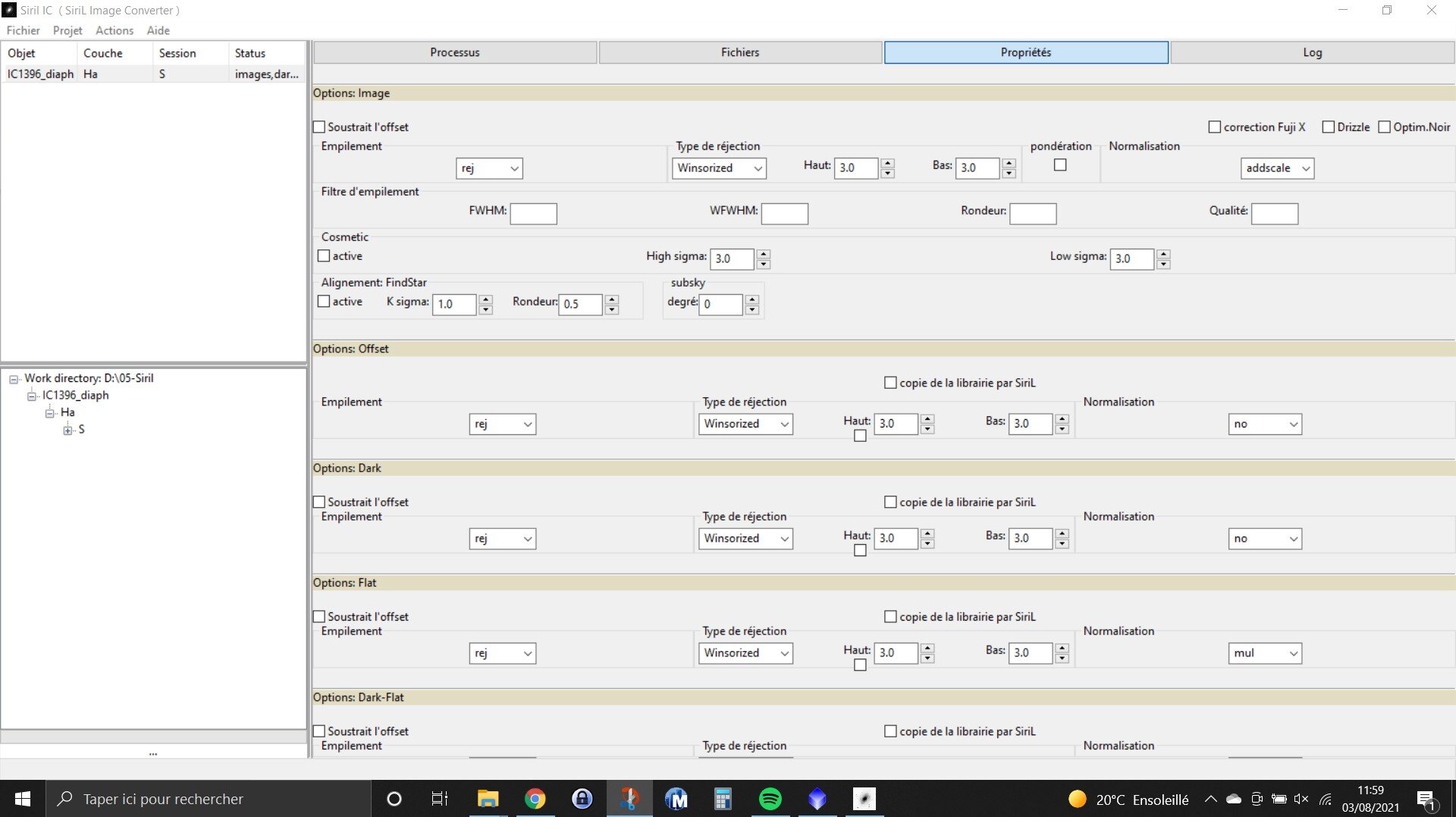Toggle the Optim.Noir checkbox
The image size is (1456, 817).
[1384, 127]
